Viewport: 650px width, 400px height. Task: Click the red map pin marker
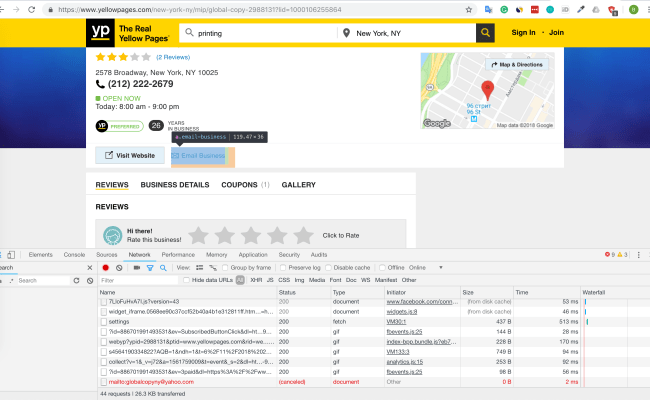488,90
